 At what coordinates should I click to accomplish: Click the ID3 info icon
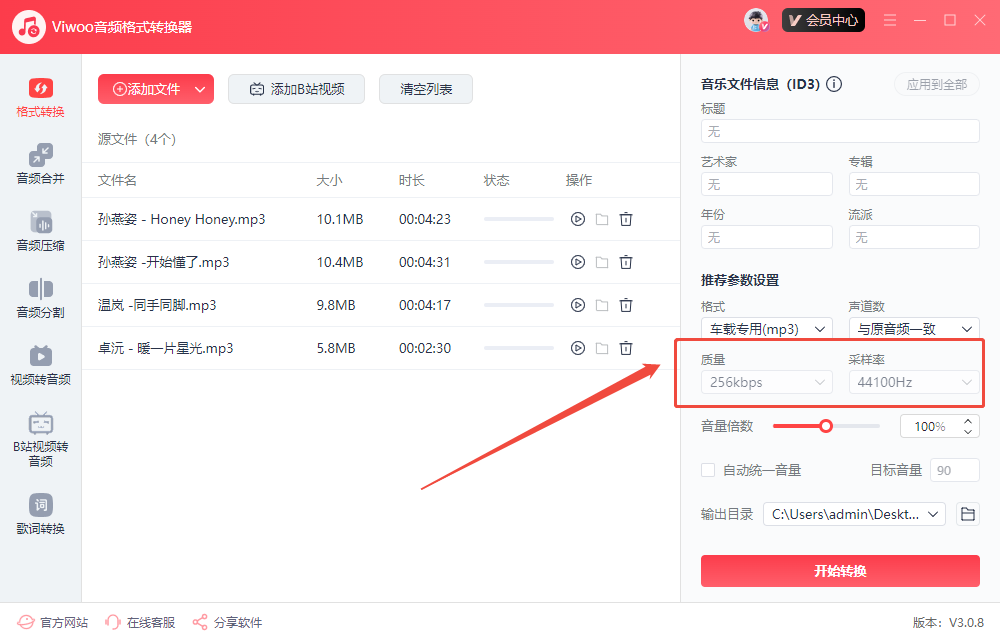click(834, 85)
